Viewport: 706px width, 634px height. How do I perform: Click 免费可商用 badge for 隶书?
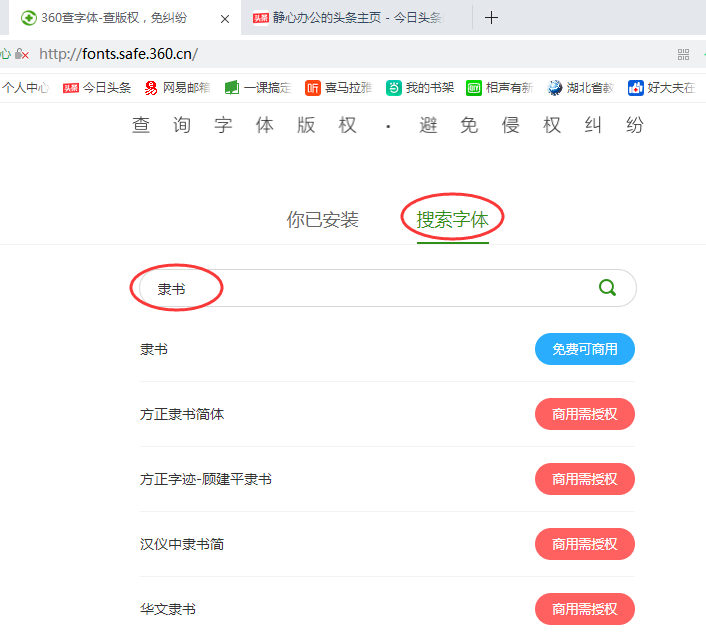584,349
